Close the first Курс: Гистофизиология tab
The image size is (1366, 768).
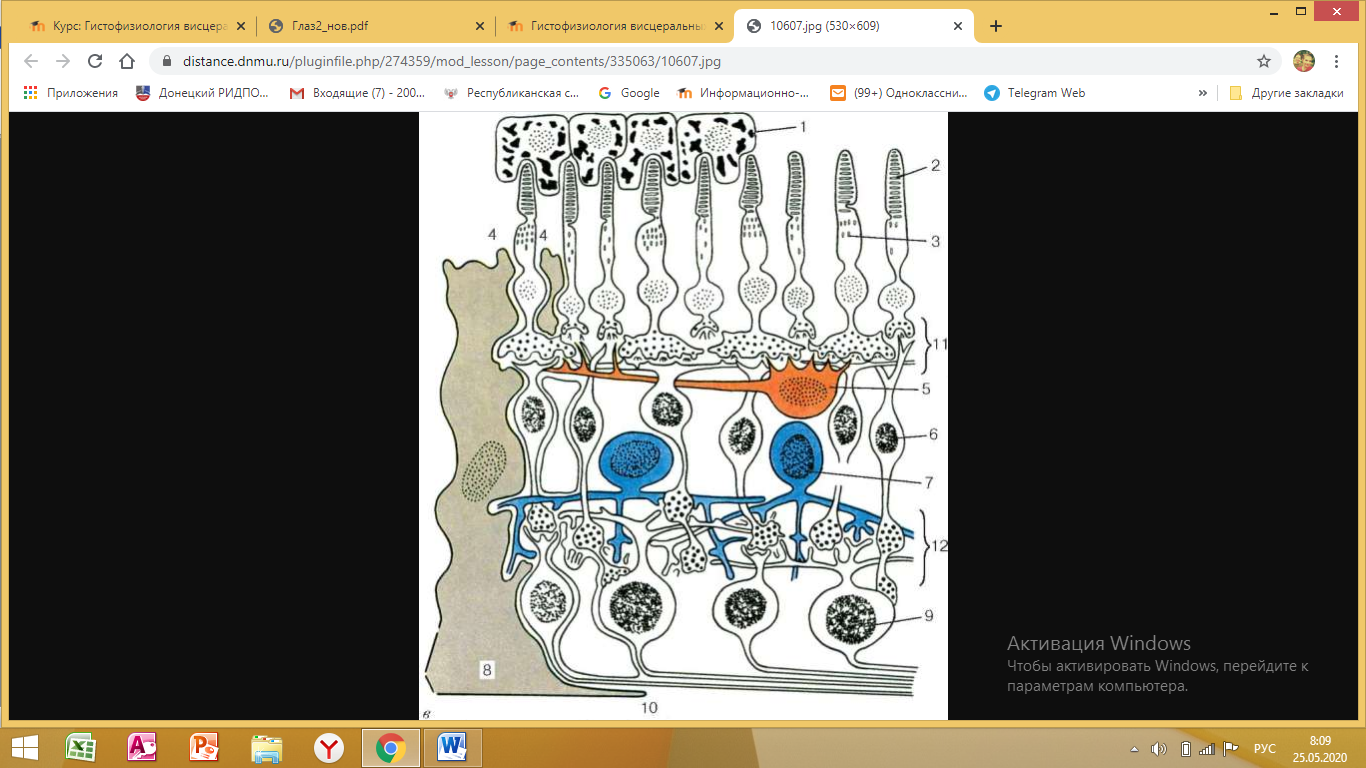click(x=240, y=26)
